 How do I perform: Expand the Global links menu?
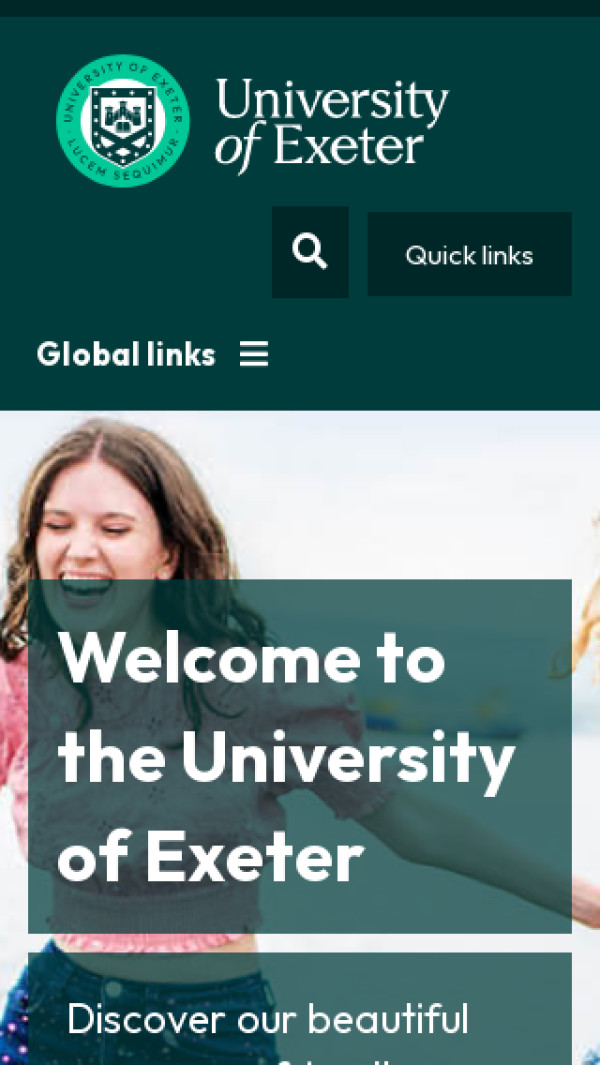coord(153,354)
